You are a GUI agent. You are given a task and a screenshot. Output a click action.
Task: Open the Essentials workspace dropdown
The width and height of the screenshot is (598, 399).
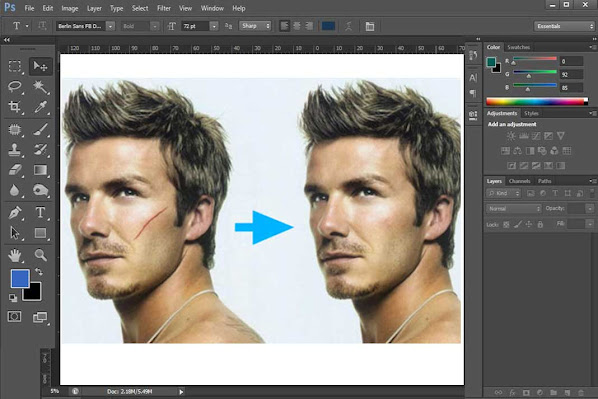point(564,26)
